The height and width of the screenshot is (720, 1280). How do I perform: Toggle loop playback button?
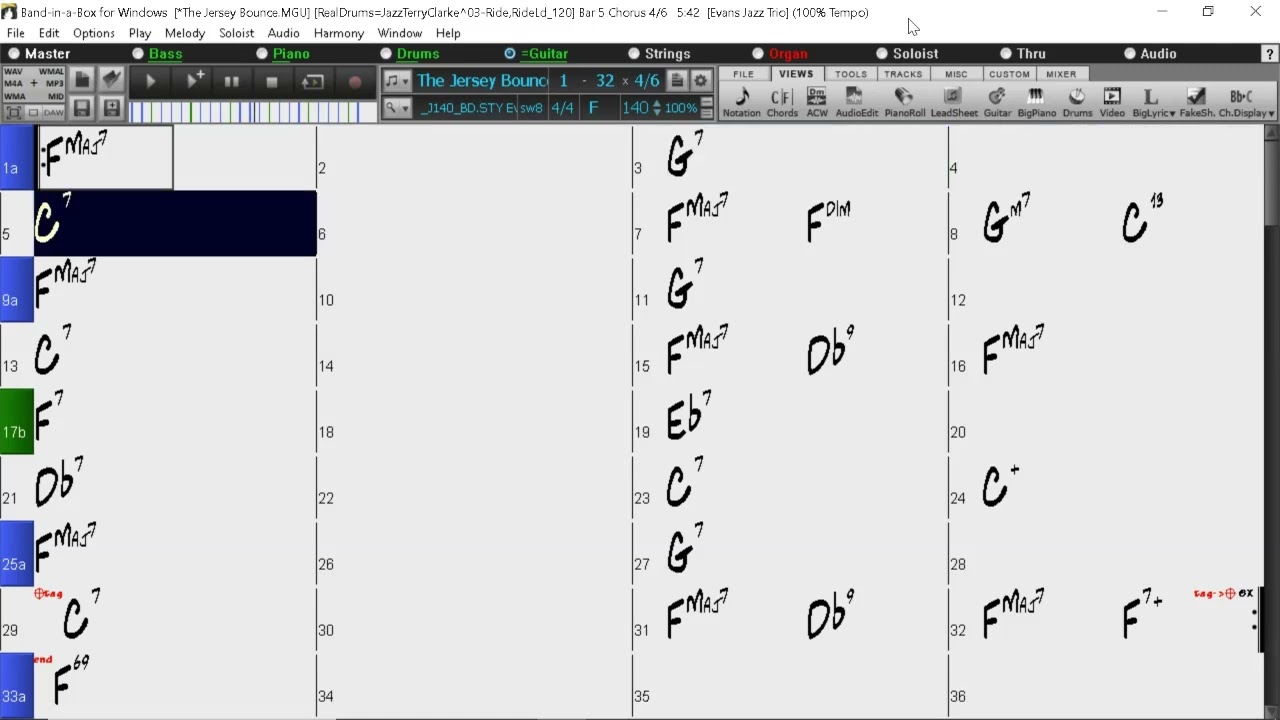click(312, 82)
